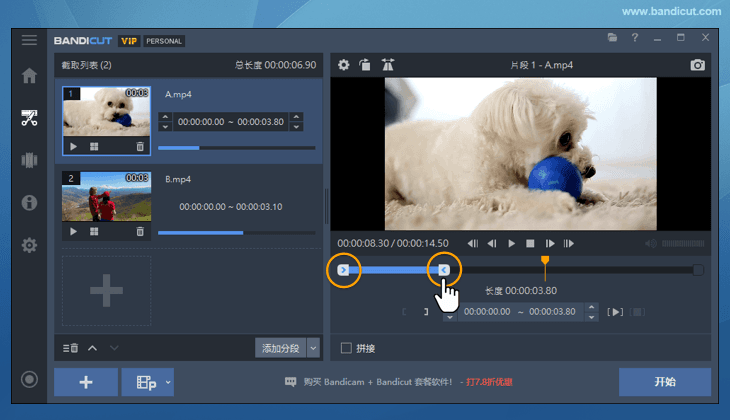Go to the Home sidebar icon
Viewport: 730px width, 420px height.
(x=29, y=75)
